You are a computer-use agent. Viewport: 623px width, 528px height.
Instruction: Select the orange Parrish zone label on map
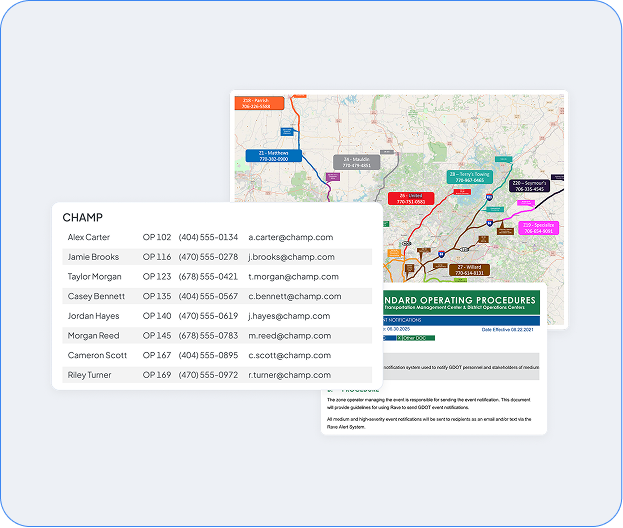tap(259, 103)
